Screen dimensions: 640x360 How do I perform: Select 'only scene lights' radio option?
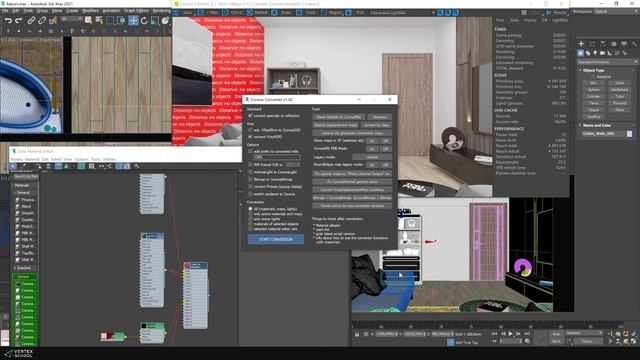[x=250, y=219]
